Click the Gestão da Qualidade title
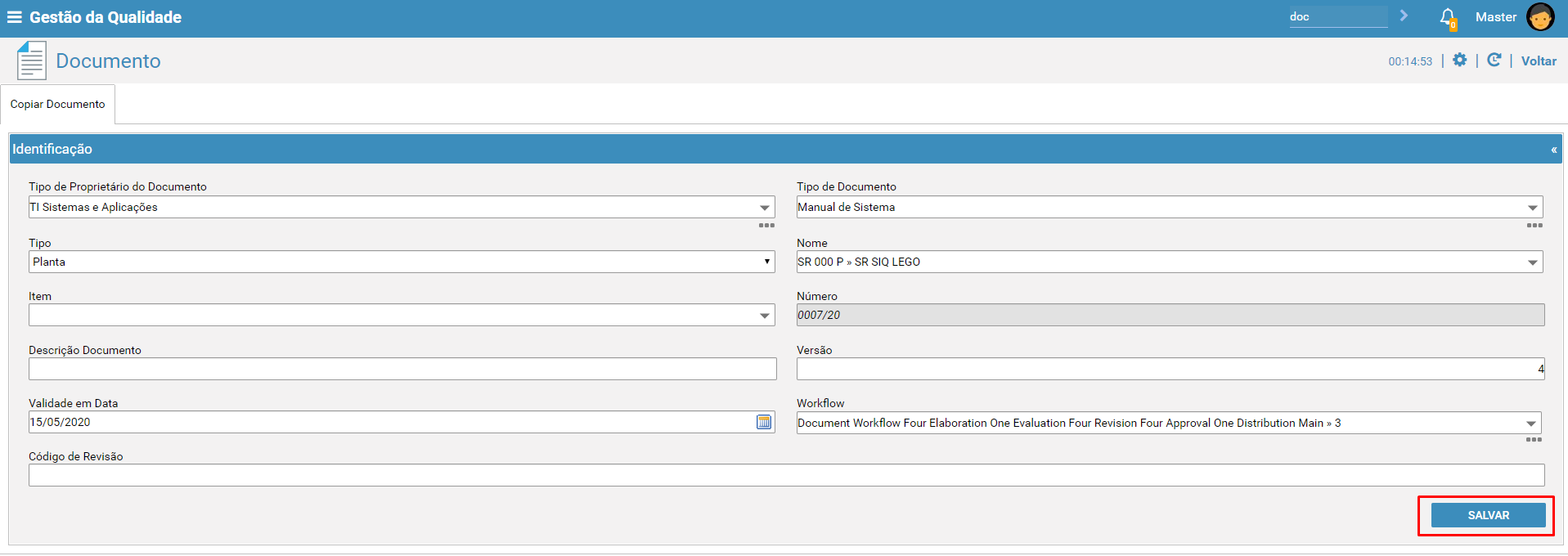The image size is (1568, 556). [x=106, y=17]
